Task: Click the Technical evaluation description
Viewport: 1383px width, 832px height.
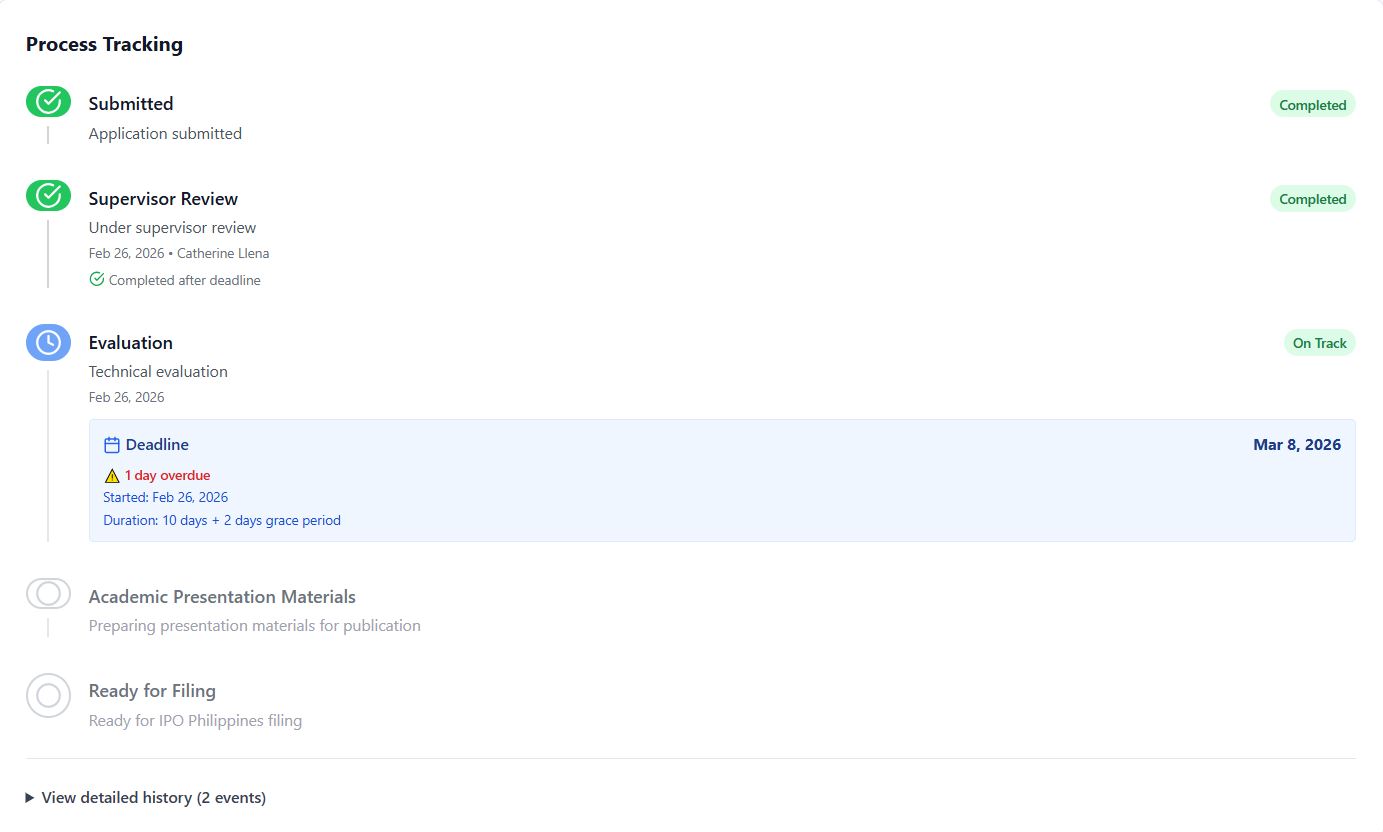Action: pyautogui.click(x=158, y=371)
